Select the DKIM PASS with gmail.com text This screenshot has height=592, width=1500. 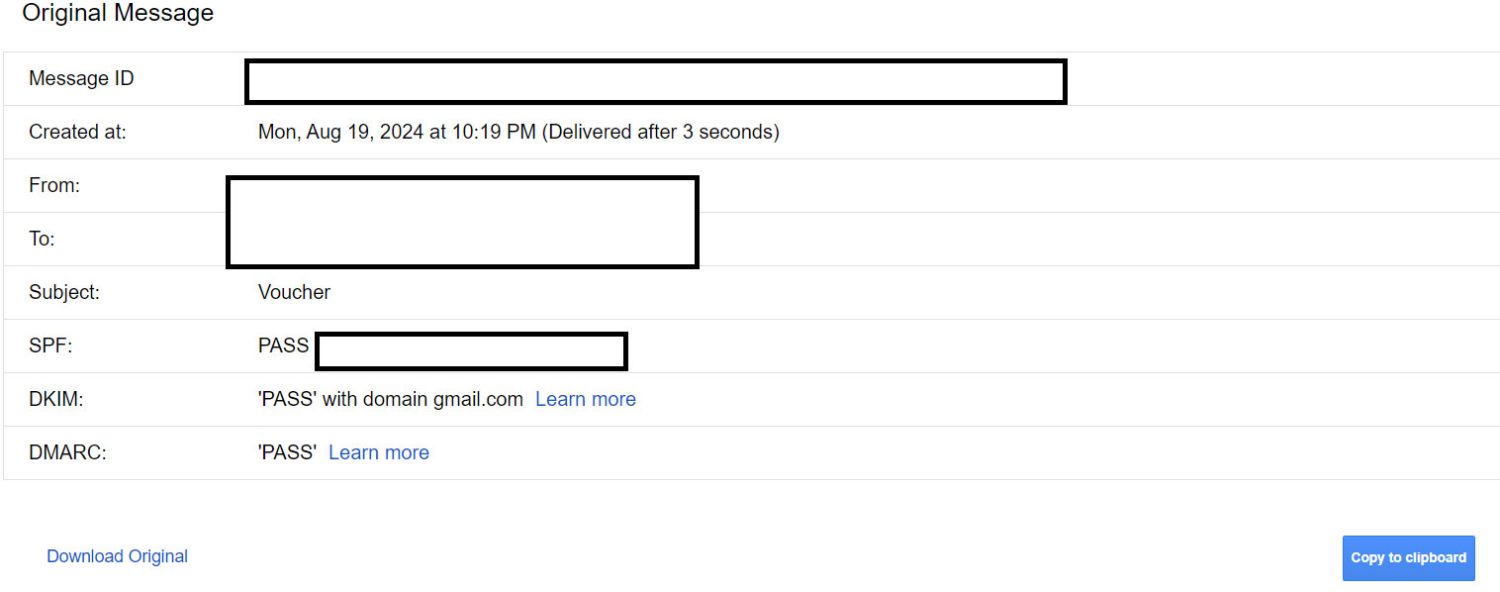390,398
